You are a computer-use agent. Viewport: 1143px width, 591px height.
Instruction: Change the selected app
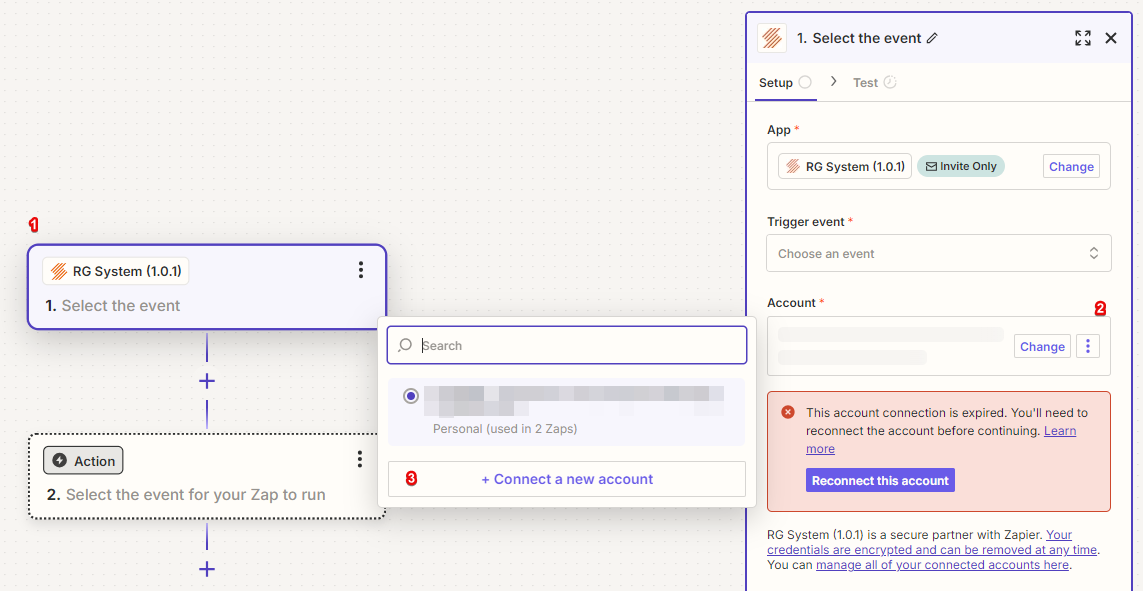[x=1071, y=166]
